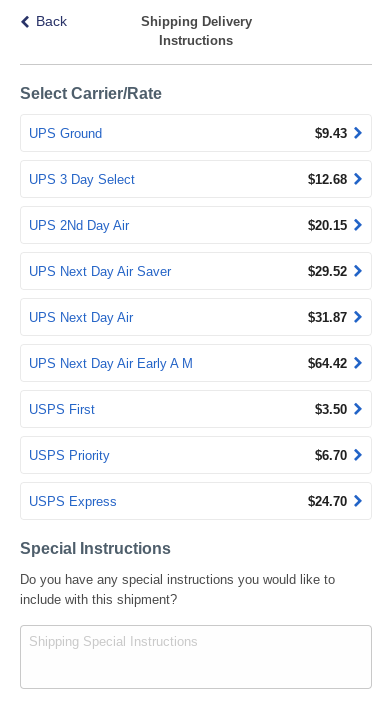Click the arrow icon next to $31.87
Screen dimensions: 390x701
[x=358, y=317]
